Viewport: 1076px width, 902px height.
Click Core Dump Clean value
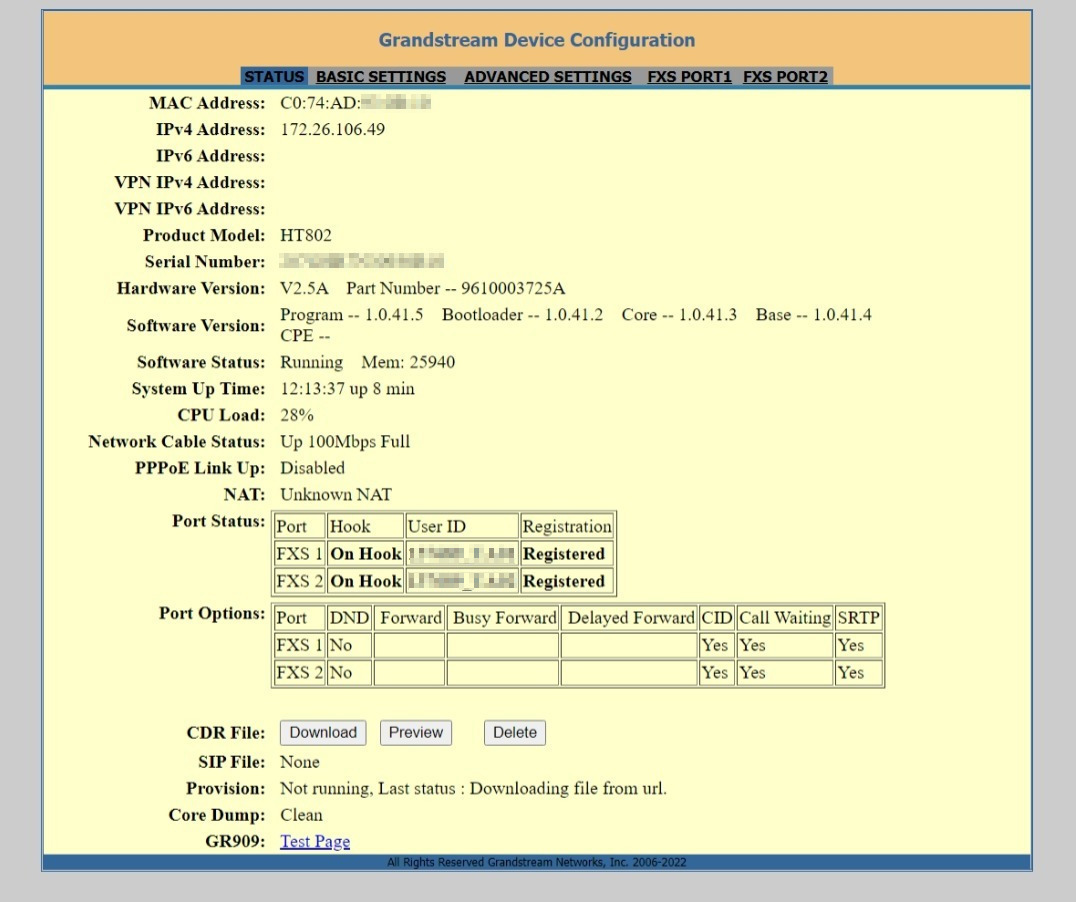(301, 815)
